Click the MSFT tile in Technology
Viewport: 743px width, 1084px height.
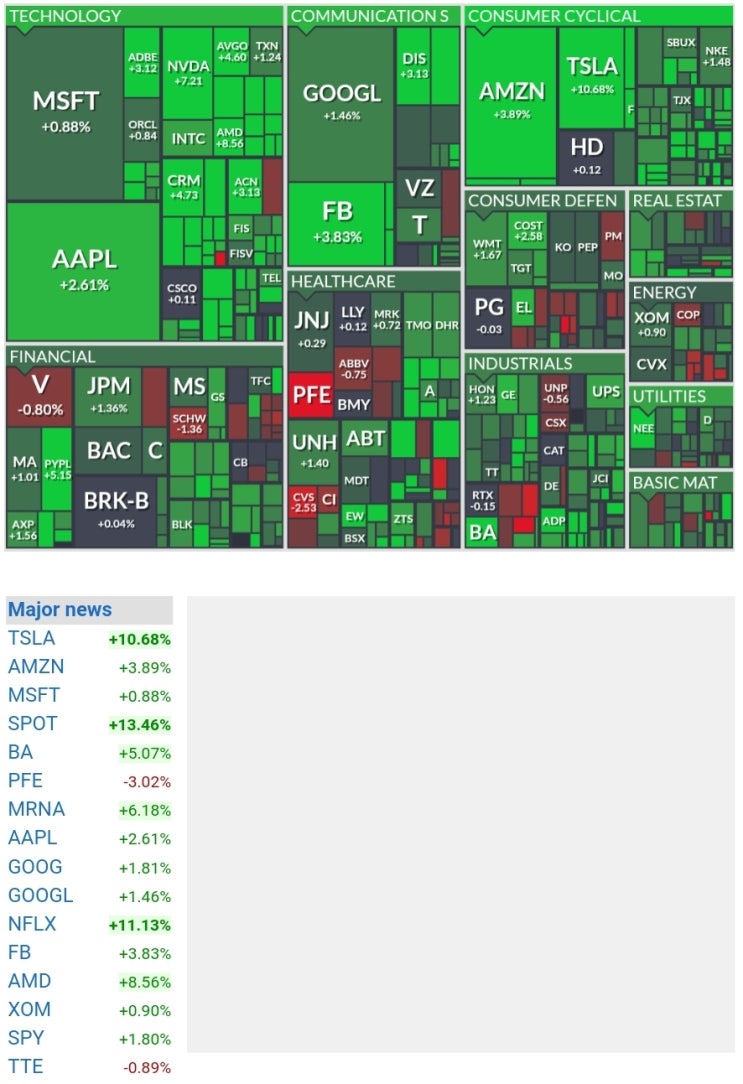click(64, 113)
